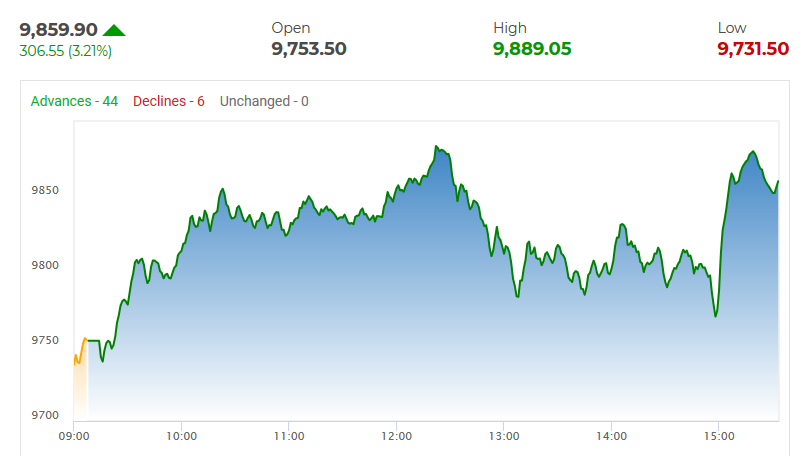Click the 12:00 label on the time axis

[x=397, y=436]
